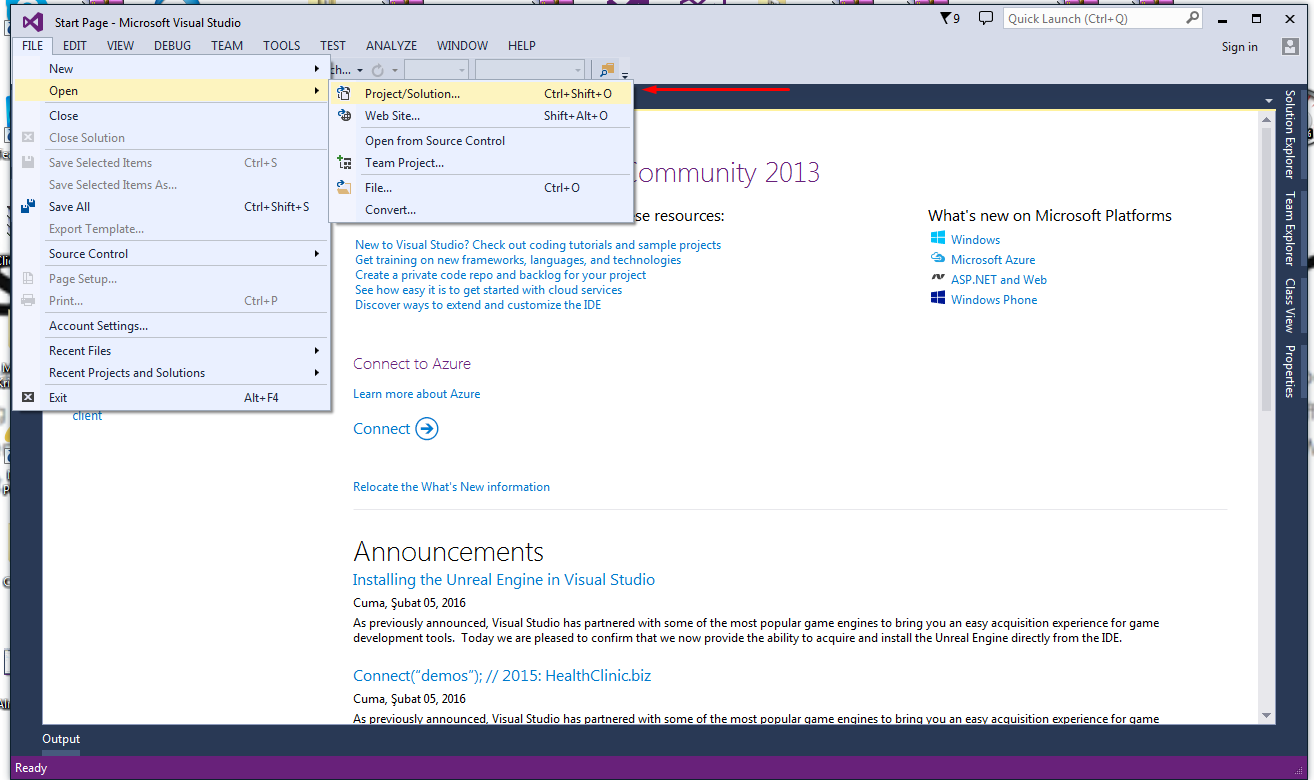
Task: Open the WINDOW menu
Action: 463,45
